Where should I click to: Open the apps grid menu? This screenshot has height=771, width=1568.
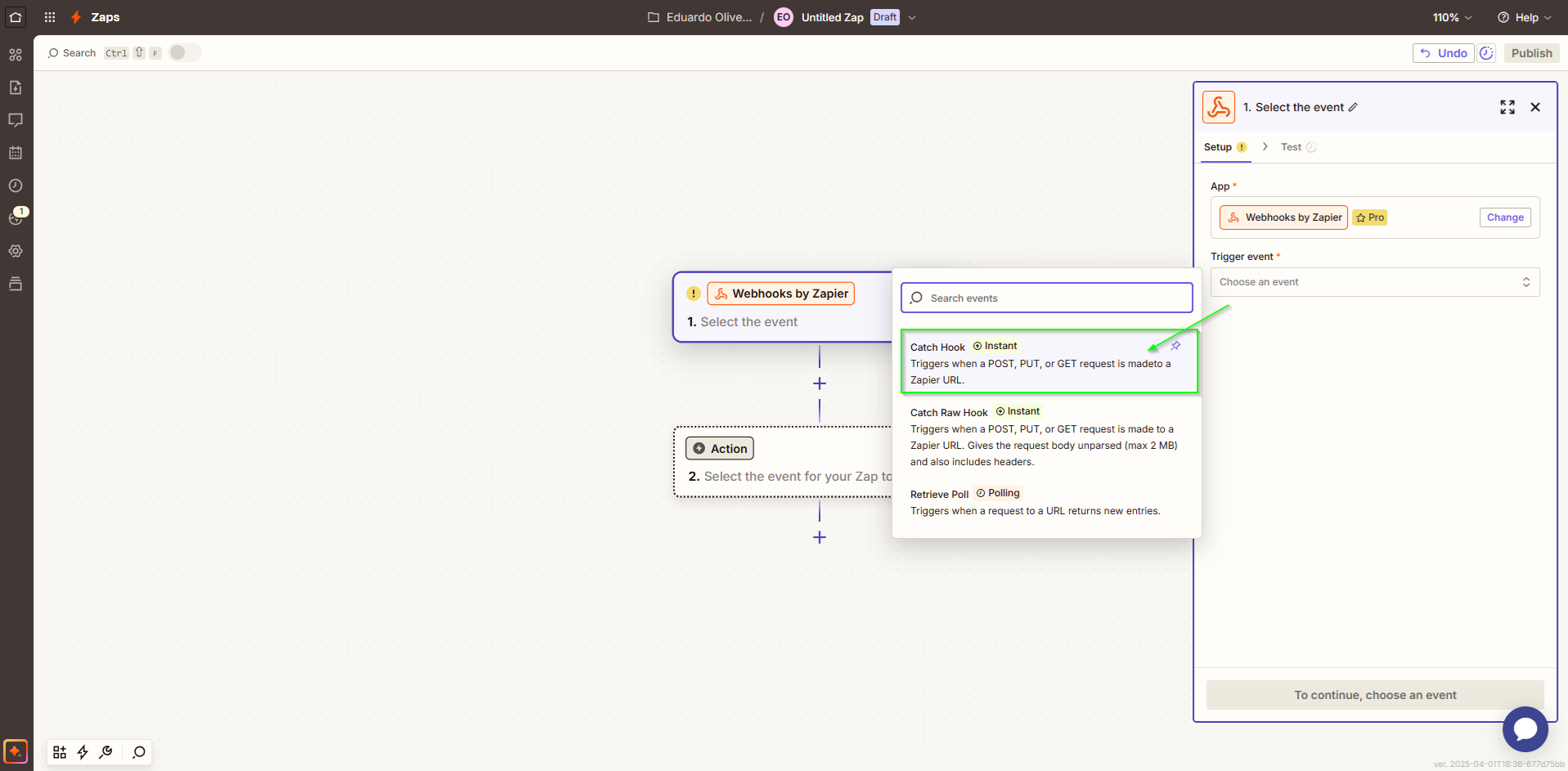50,17
